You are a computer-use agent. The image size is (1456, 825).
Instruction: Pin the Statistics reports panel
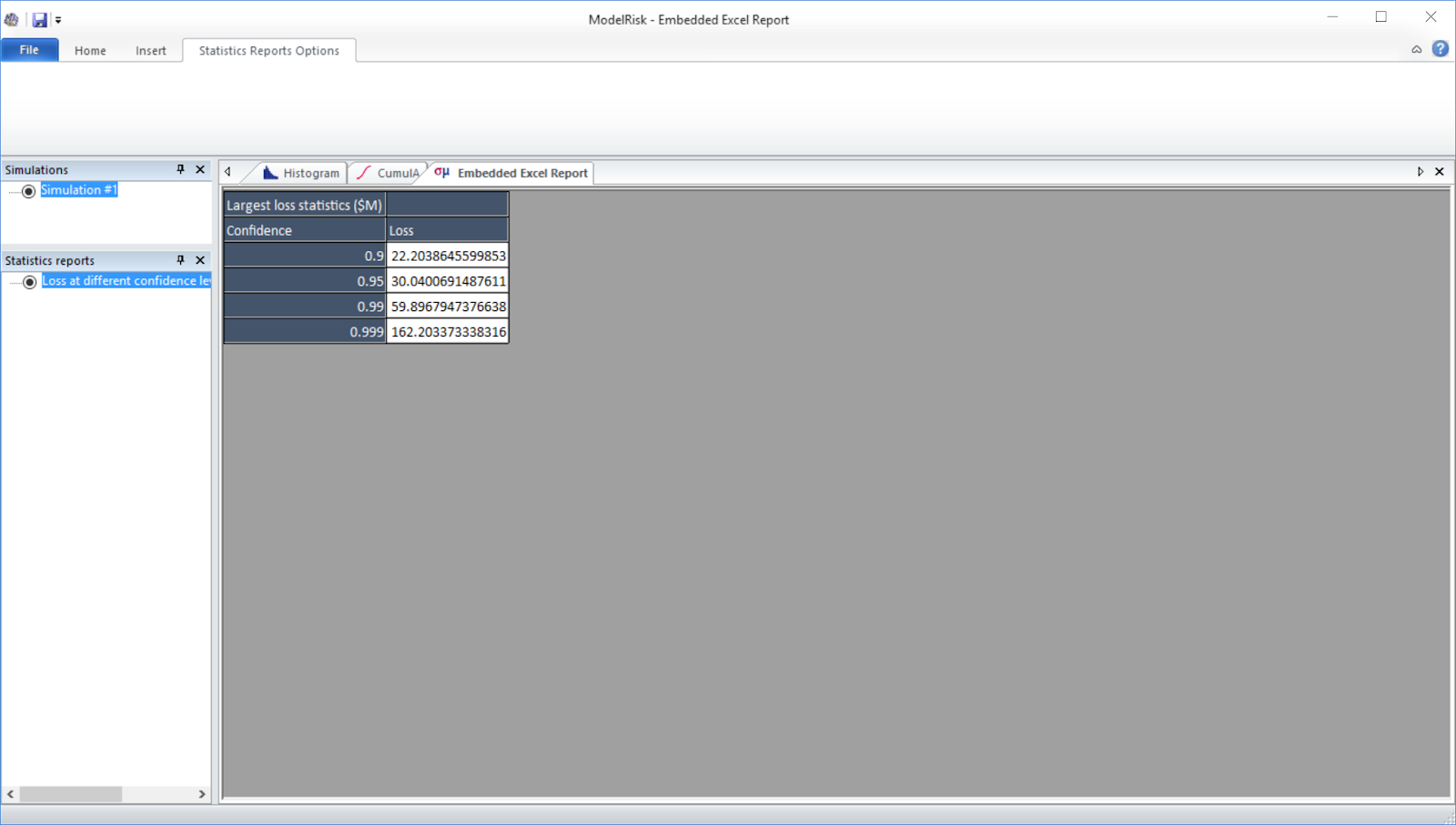coord(180,260)
